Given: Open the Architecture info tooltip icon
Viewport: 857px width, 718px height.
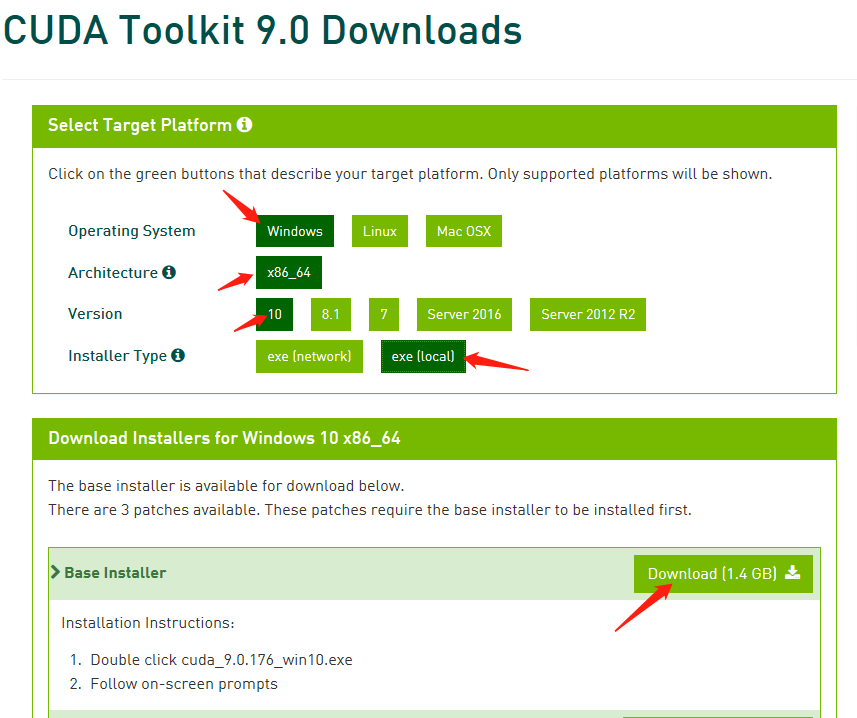Looking at the screenshot, I should click(169, 273).
